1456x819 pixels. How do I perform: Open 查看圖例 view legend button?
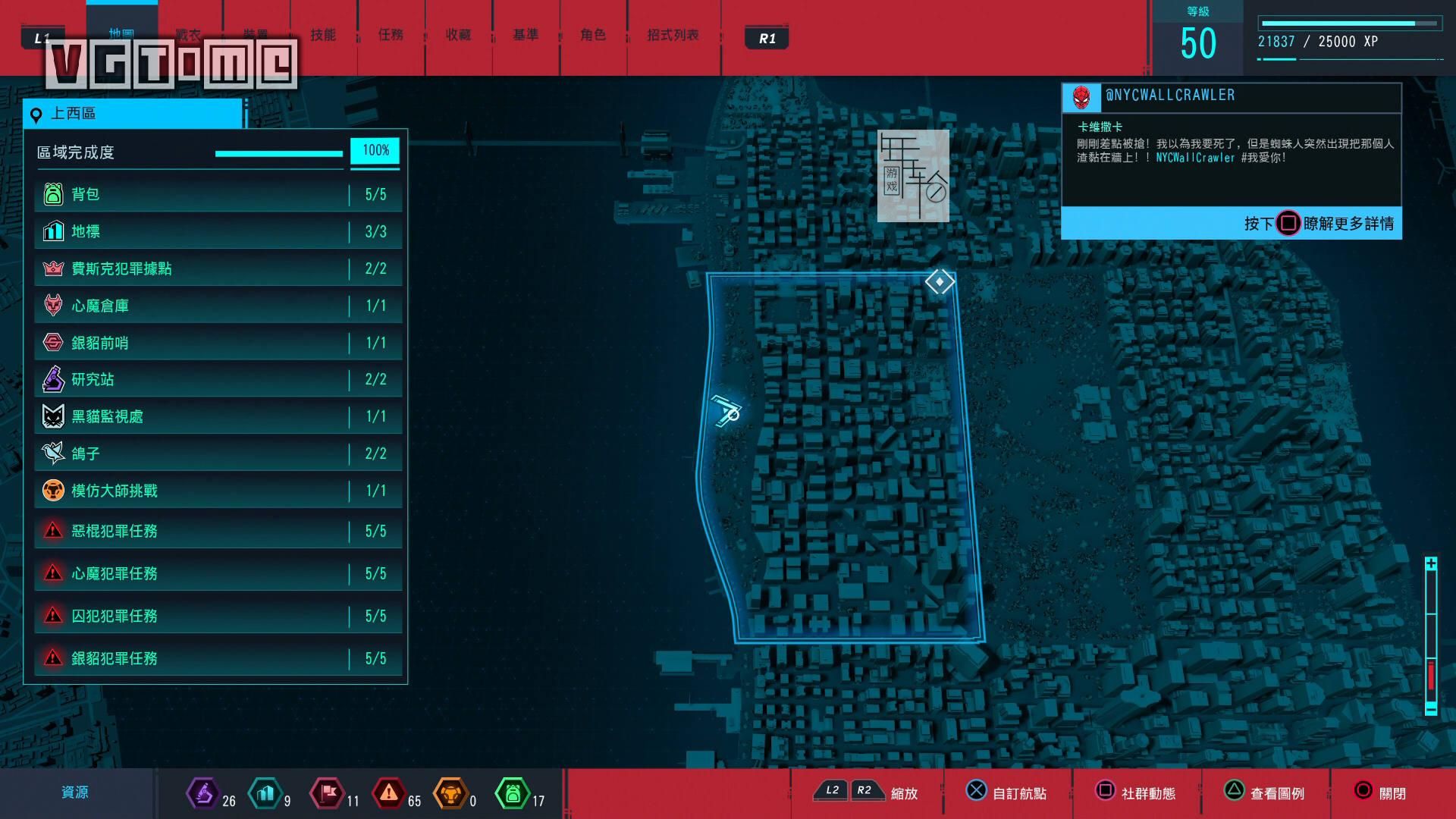coord(1265,792)
